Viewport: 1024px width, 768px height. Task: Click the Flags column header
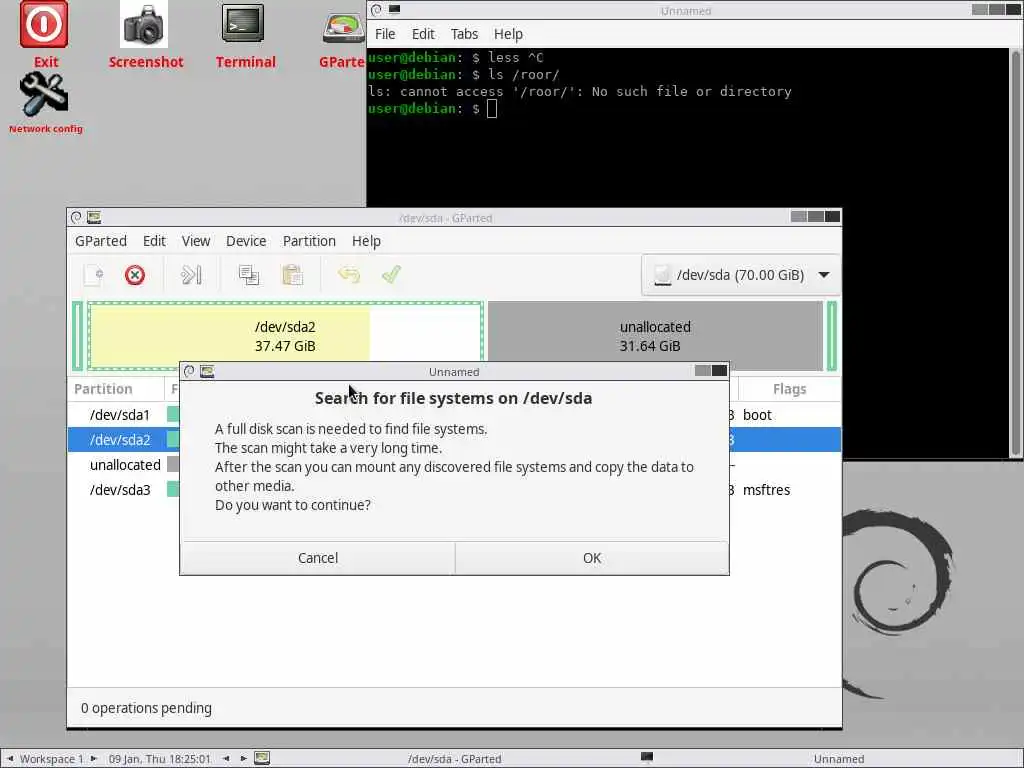[790, 389]
